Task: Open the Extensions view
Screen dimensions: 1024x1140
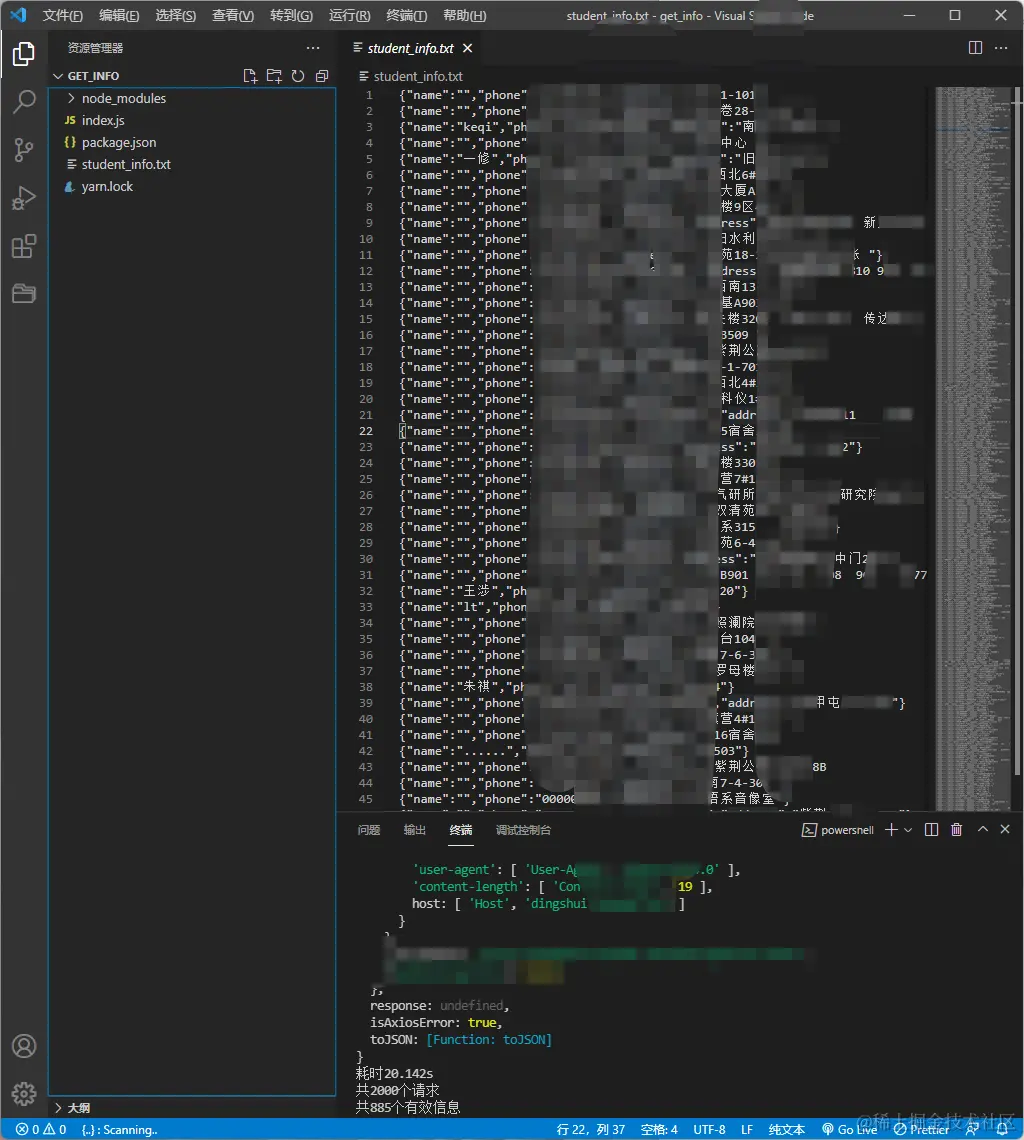Action: (x=23, y=246)
